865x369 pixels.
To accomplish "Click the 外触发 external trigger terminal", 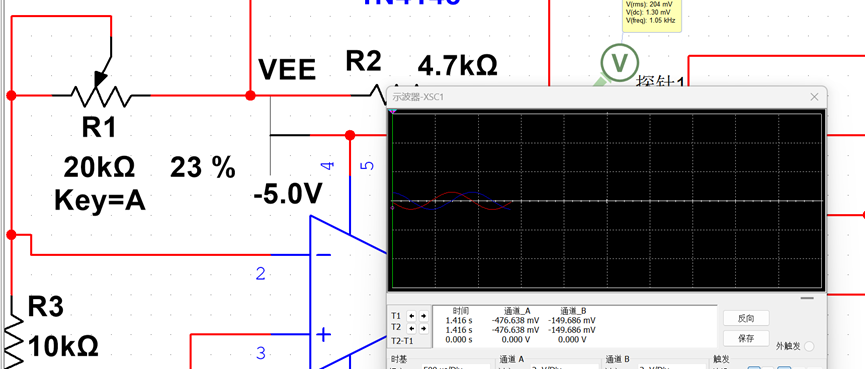I will (x=809, y=346).
